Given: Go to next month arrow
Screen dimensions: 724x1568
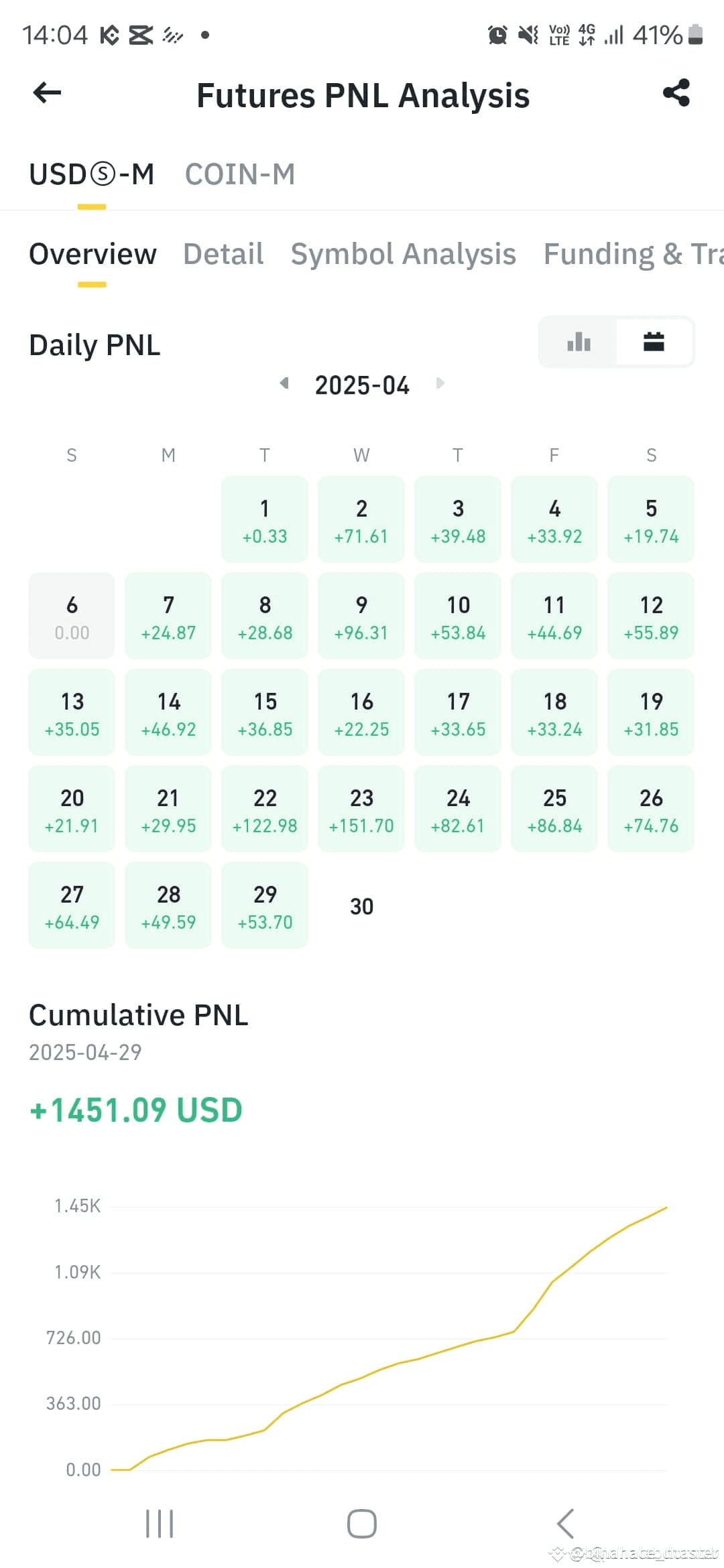Looking at the screenshot, I should pos(440,383).
